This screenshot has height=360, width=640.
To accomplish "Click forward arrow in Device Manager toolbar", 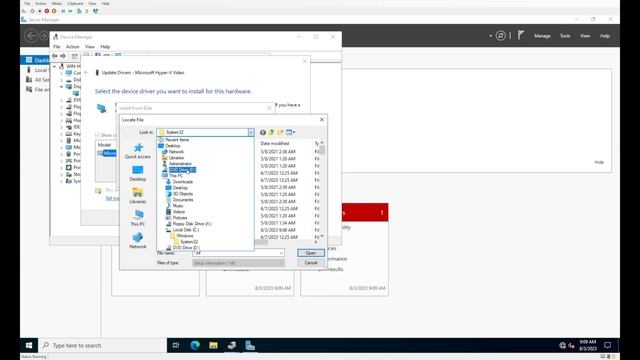I will (63, 56).
